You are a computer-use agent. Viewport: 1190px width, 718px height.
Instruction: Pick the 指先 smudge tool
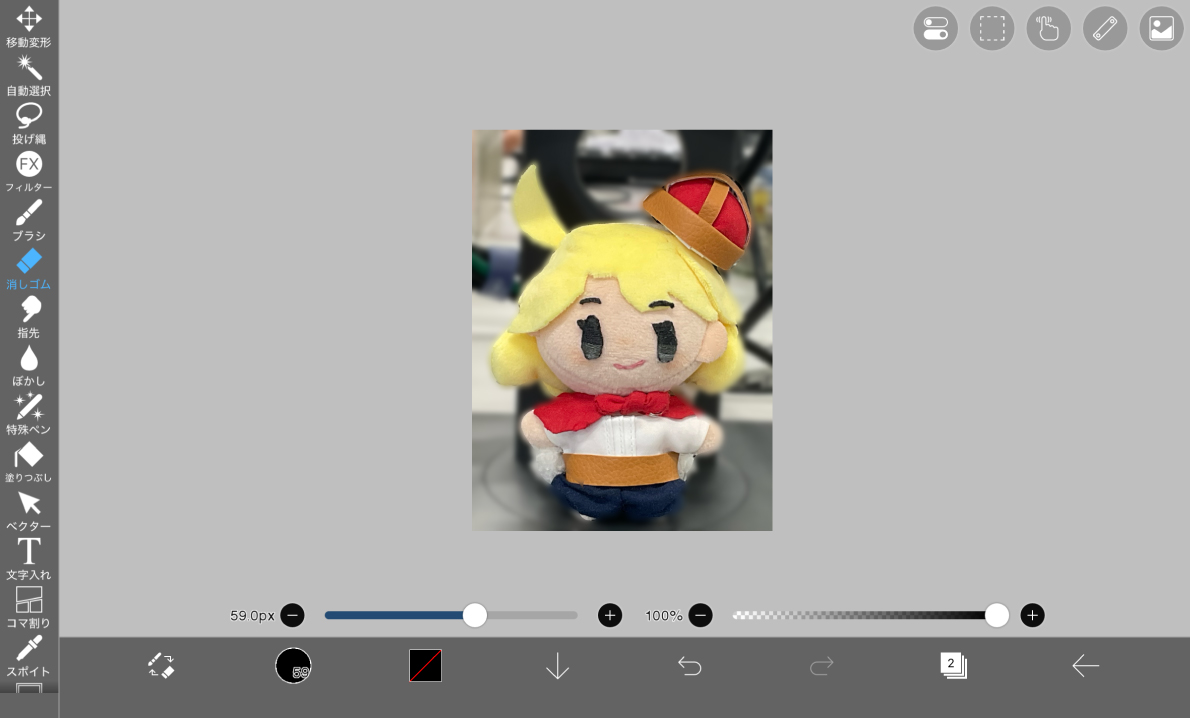coord(29,315)
